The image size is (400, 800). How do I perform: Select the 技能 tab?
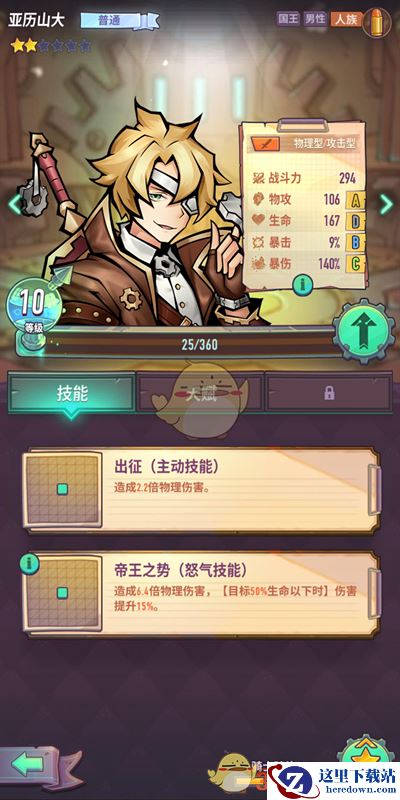pyautogui.click(x=71, y=393)
